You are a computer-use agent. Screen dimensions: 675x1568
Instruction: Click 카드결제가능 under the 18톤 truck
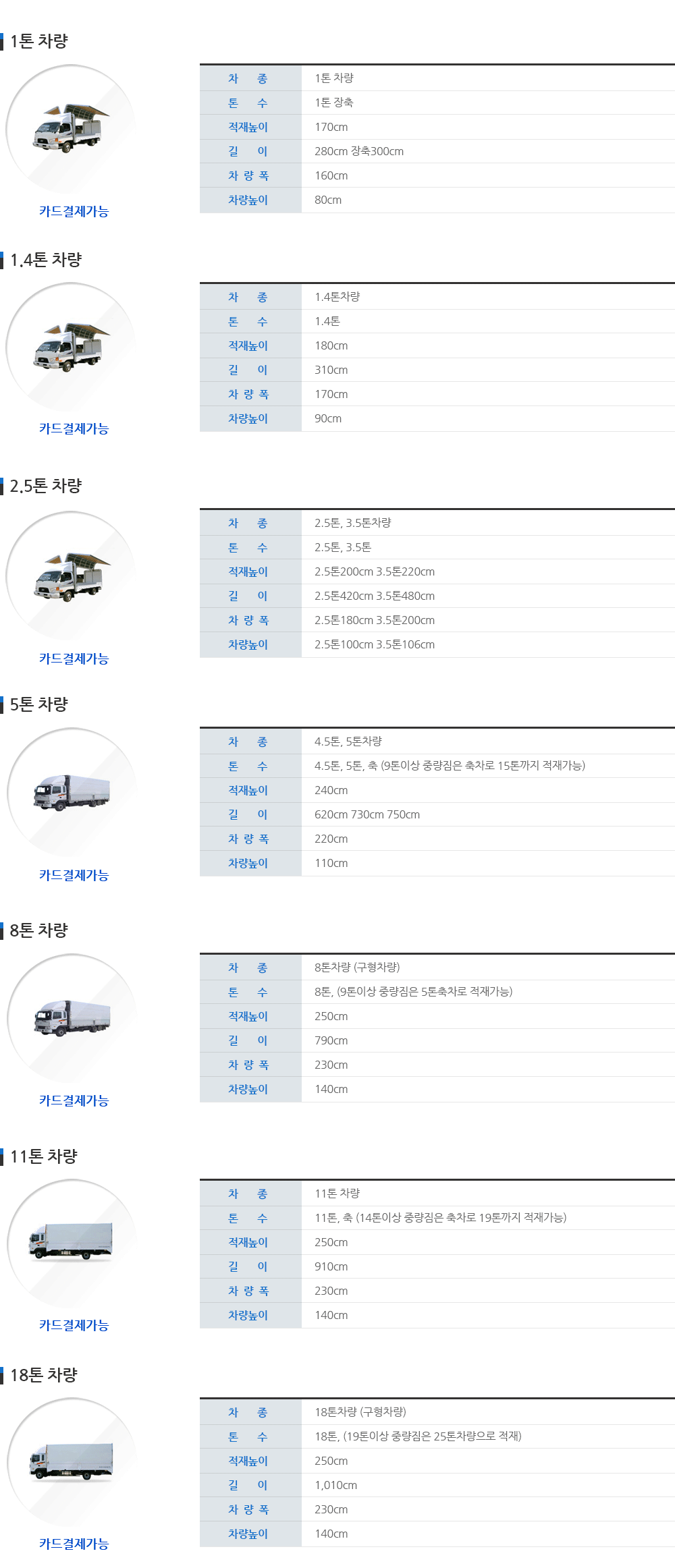point(74,1544)
